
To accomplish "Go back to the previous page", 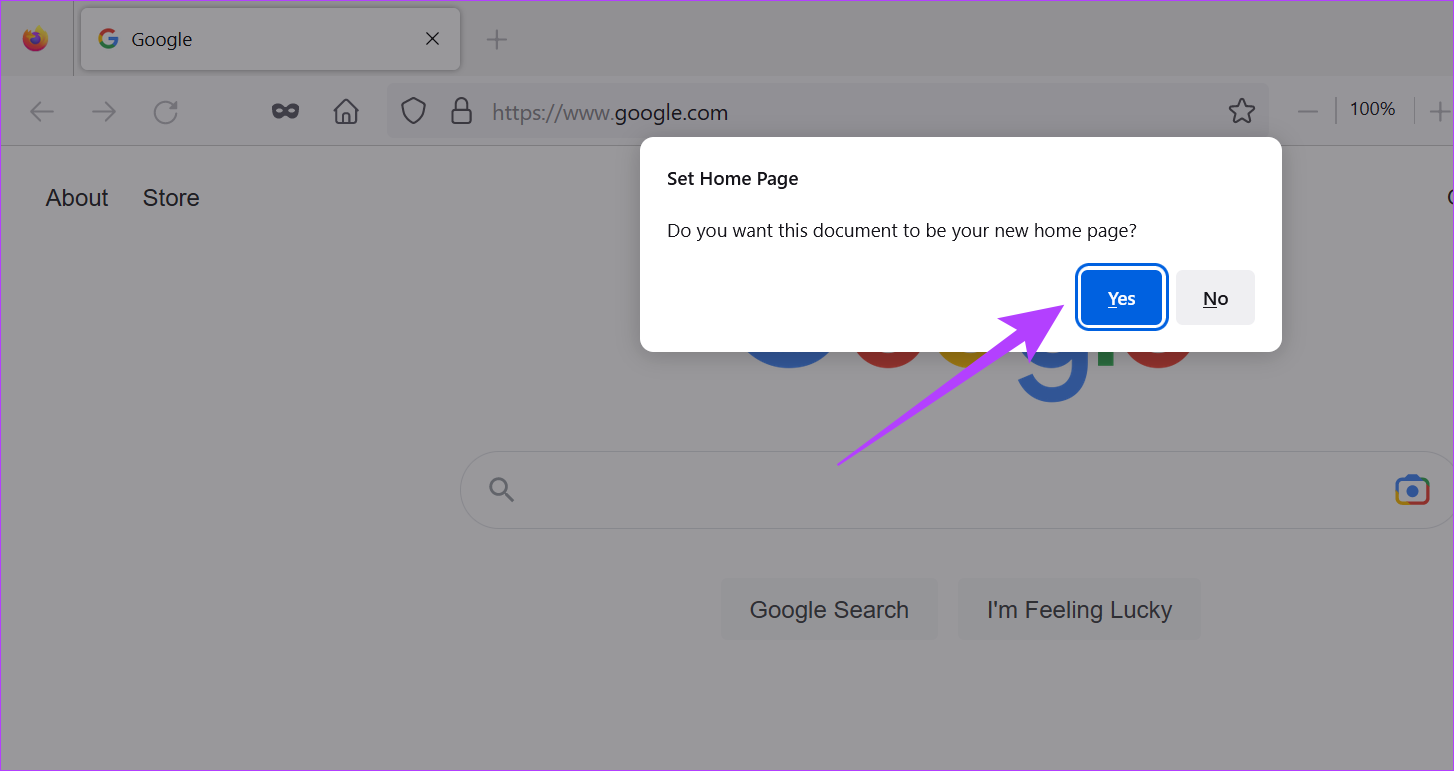I will coord(41,112).
